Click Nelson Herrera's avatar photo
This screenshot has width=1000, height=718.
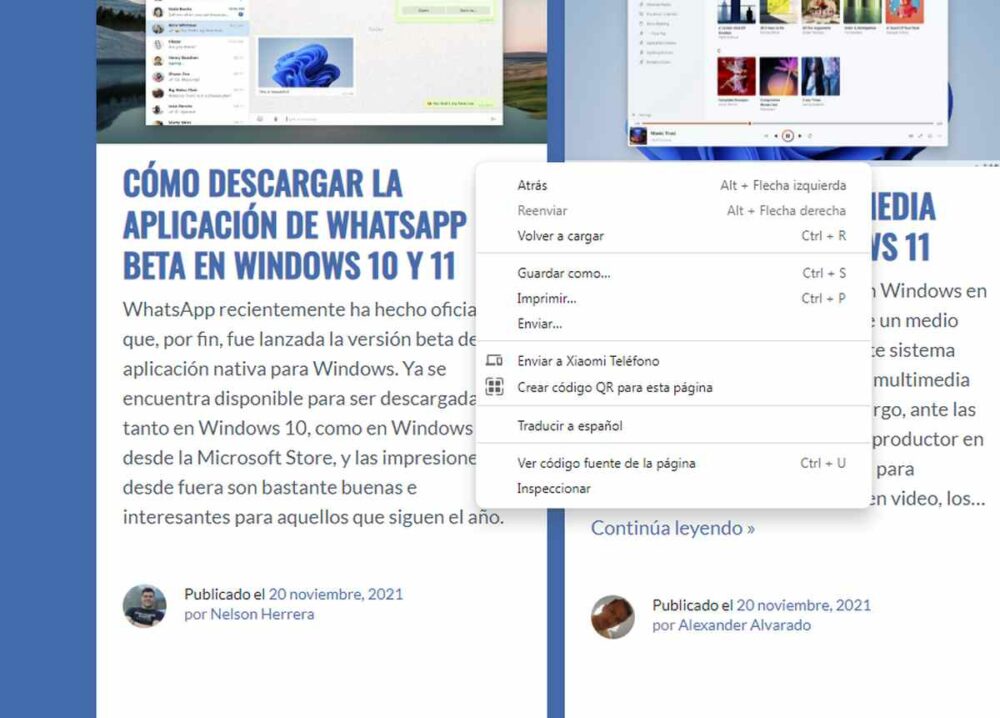[145, 606]
